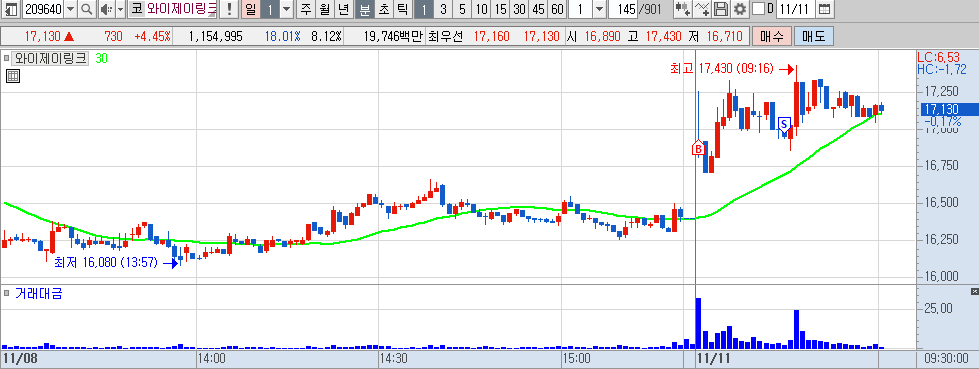Click the 145 bar count input field
This screenshot has height=369, width=979.
click(623, 9)
